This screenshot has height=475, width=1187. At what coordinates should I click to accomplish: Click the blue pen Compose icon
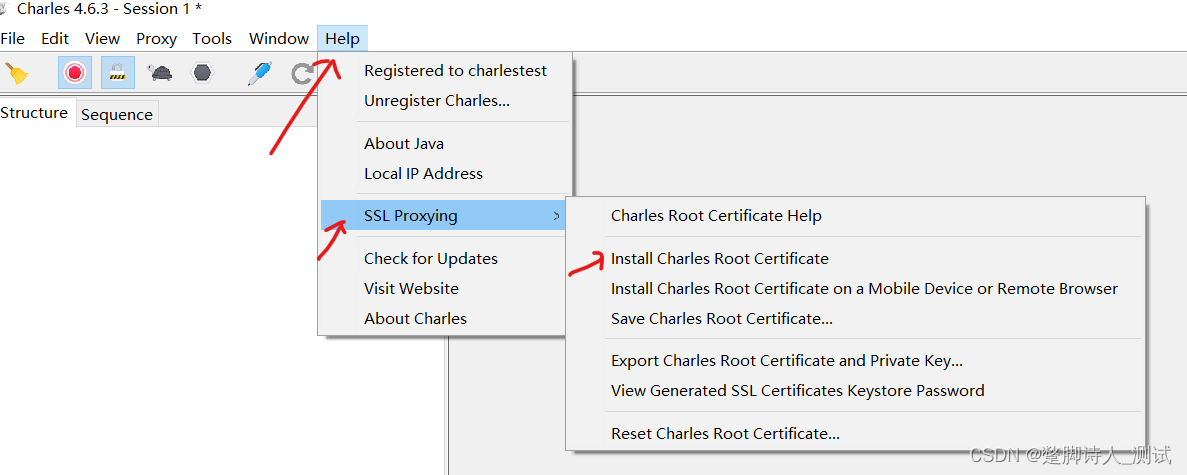260,73
